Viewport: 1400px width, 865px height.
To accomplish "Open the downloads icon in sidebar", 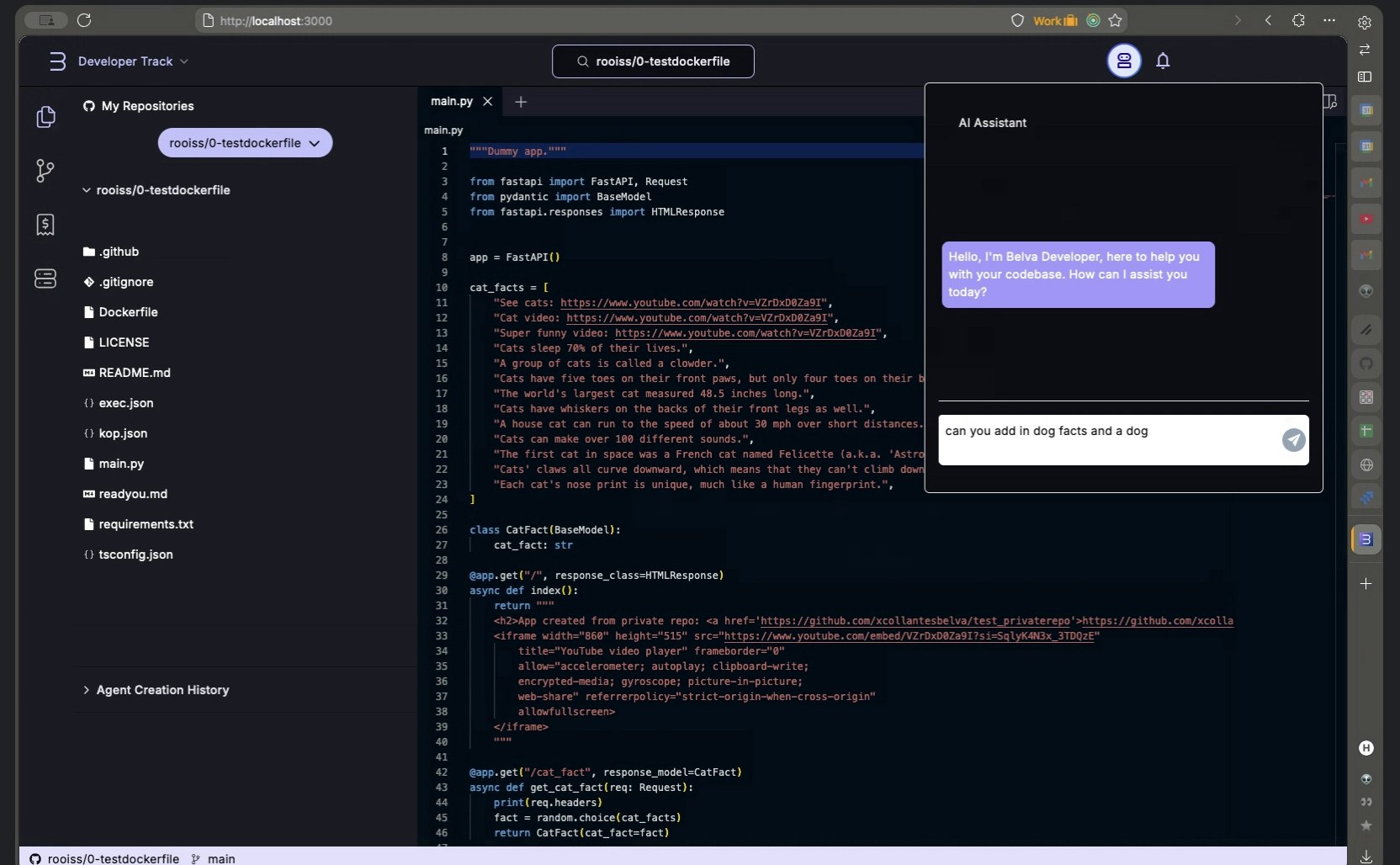I will (x=1366, y=857).
